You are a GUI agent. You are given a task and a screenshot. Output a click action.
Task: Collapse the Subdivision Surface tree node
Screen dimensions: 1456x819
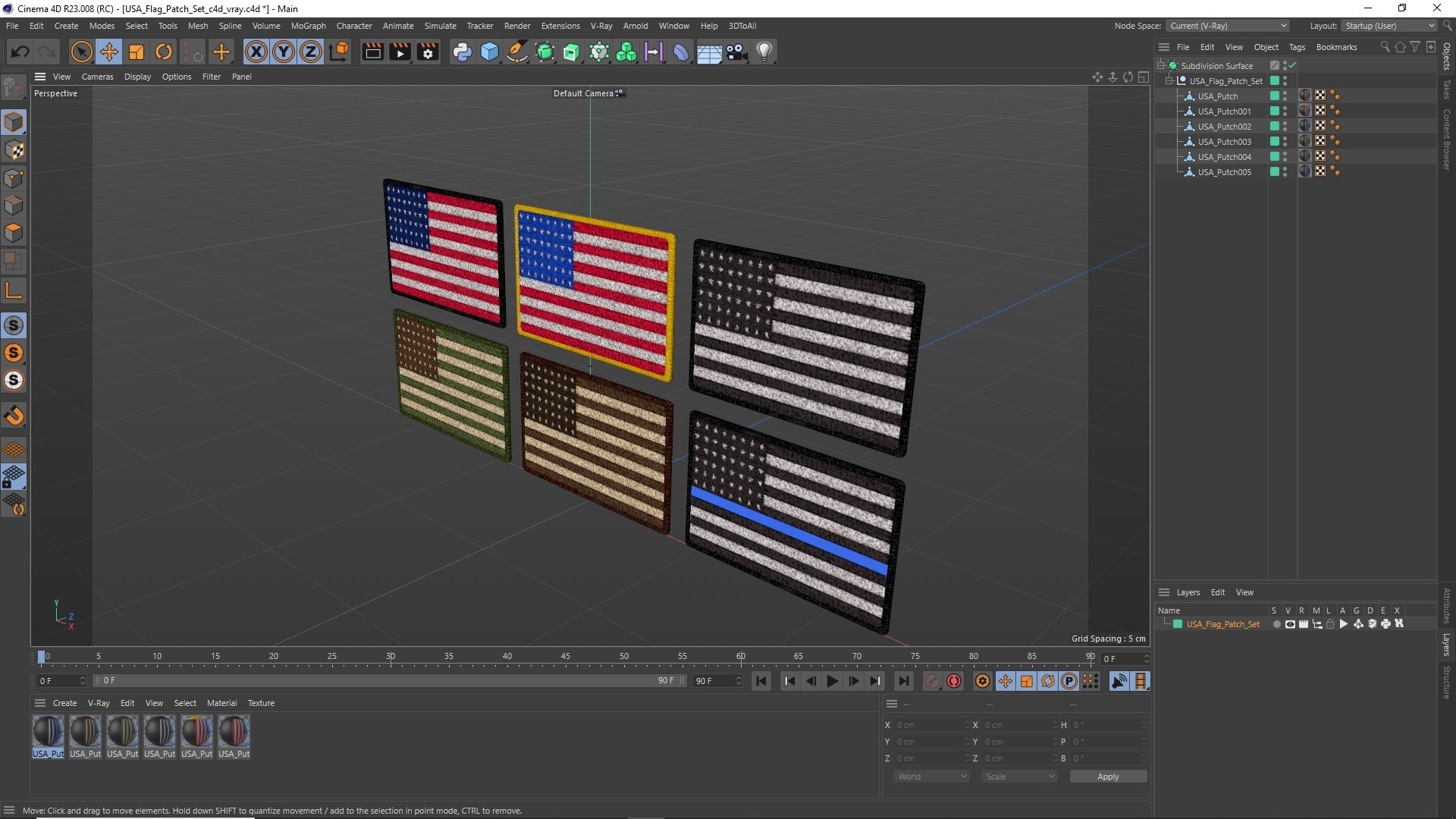coord(1160,66)
